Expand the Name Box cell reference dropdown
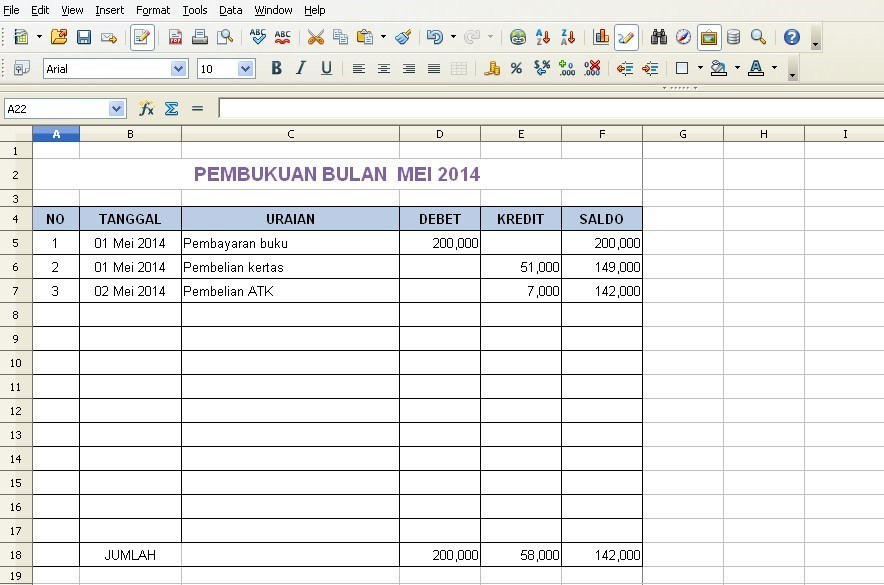884x585 pixels. 117,108
